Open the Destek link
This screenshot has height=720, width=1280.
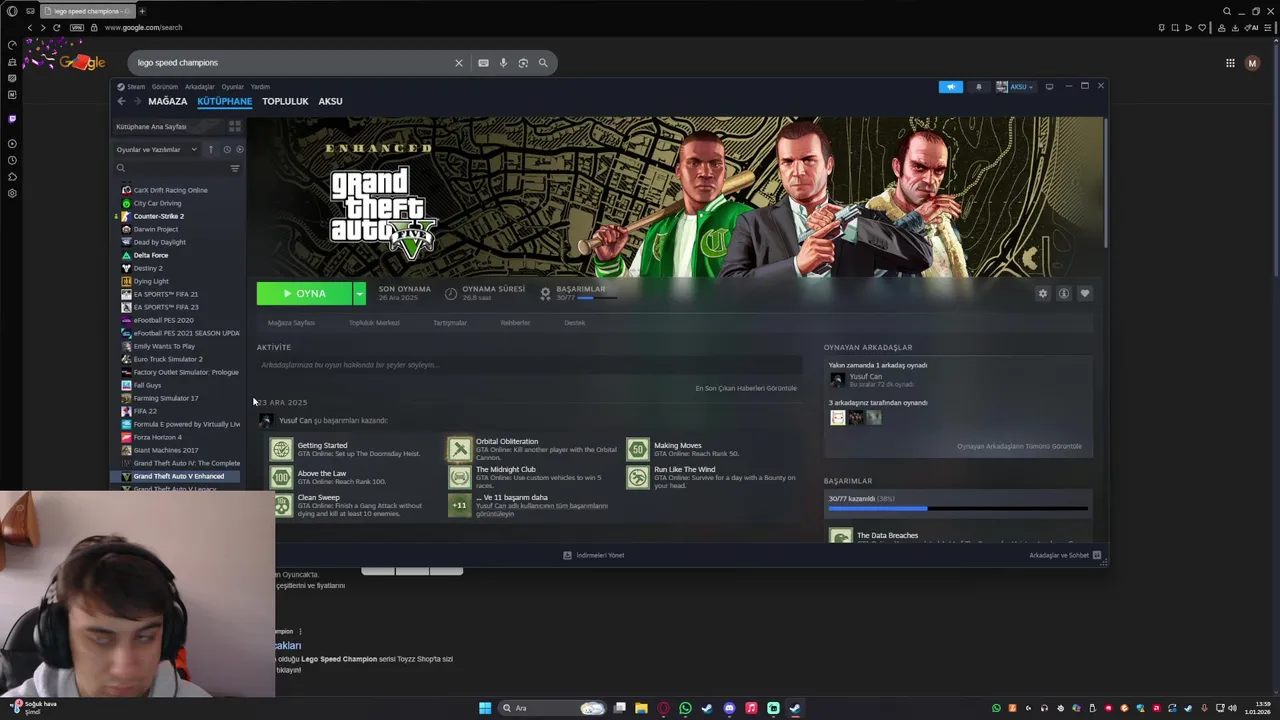(574, 323)
